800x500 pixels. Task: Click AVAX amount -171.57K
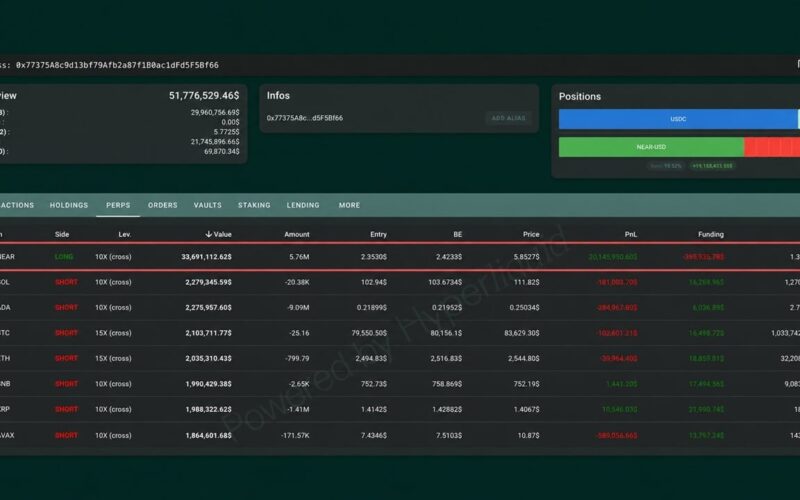(295, 436)
